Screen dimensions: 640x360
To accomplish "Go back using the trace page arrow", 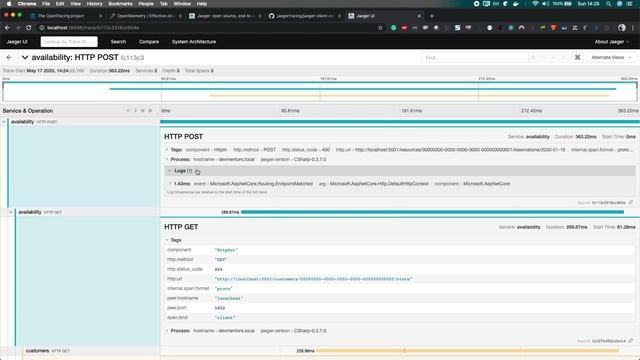I will (x=9, y=58).
